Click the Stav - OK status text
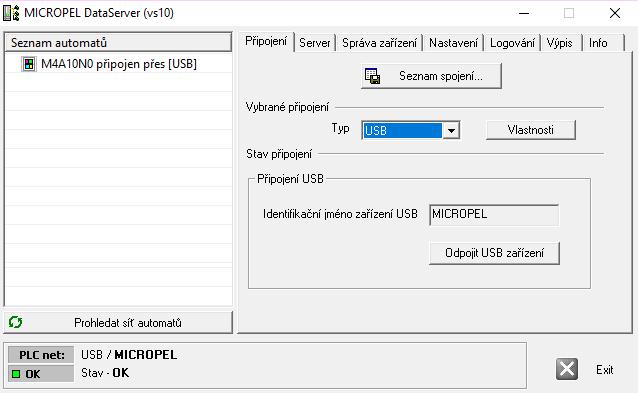The height and width of the screenshot is (393, 639). [105, 373]
